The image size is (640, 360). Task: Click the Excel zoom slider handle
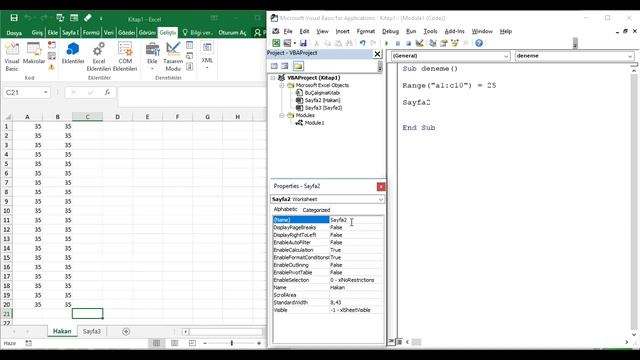[x=231, y=343]
